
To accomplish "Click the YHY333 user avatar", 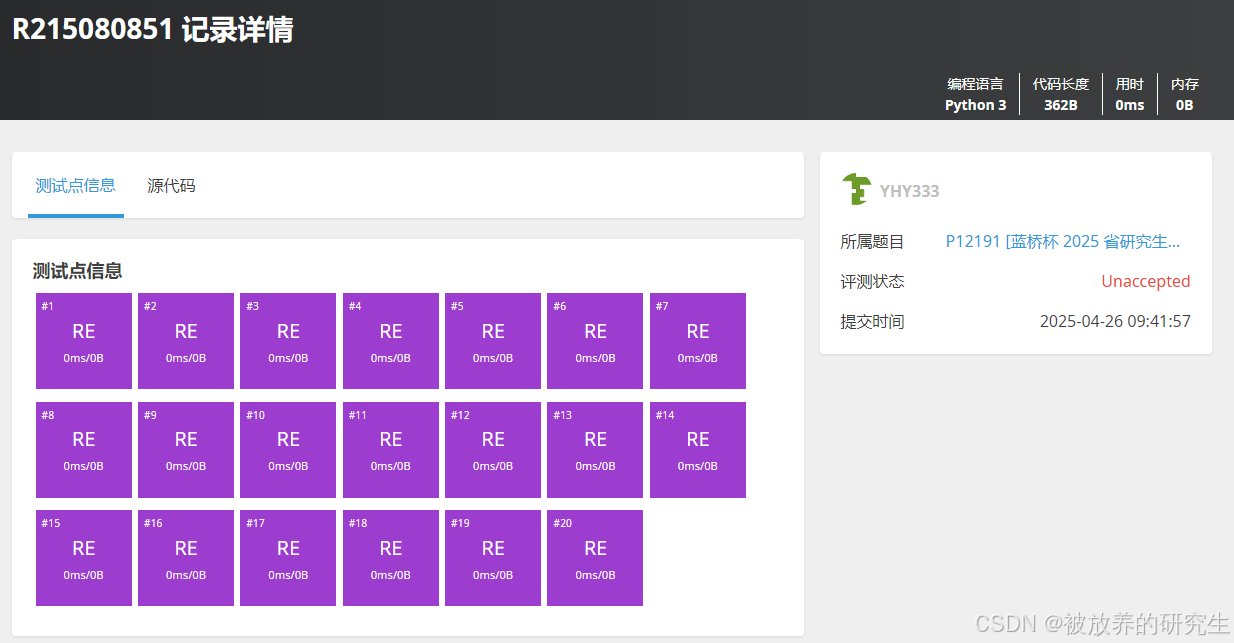I will [x=856, y=190].
